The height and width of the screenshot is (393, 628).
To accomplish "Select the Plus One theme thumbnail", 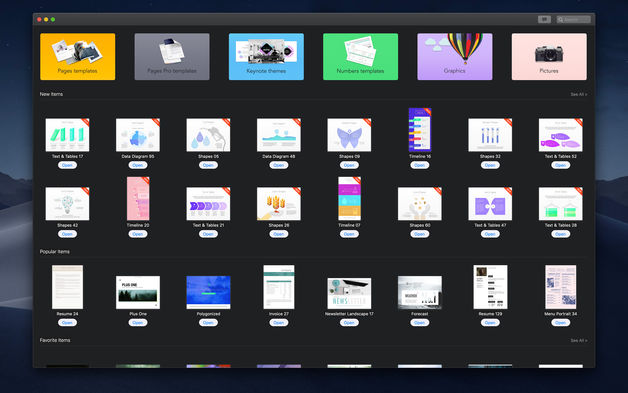I will click(138, 292).
